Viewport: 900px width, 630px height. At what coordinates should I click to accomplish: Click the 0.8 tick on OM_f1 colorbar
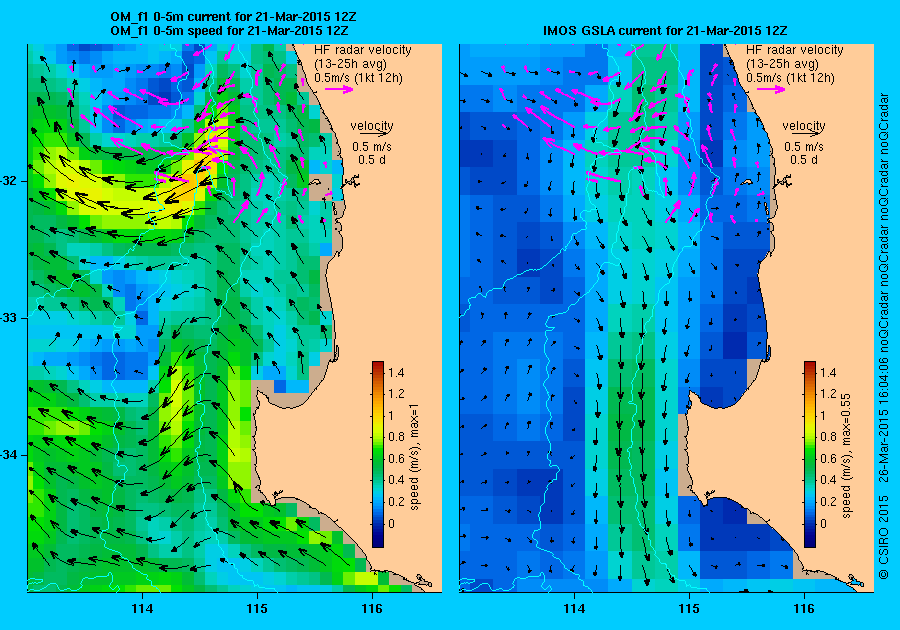click(x=396, y=437)
